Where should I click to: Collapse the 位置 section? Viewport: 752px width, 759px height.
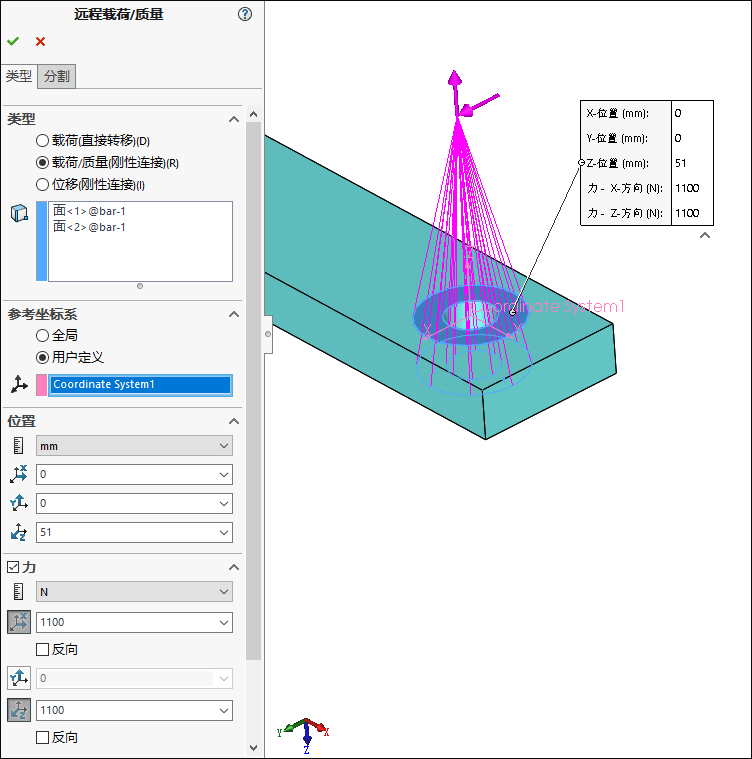point(234,421)
